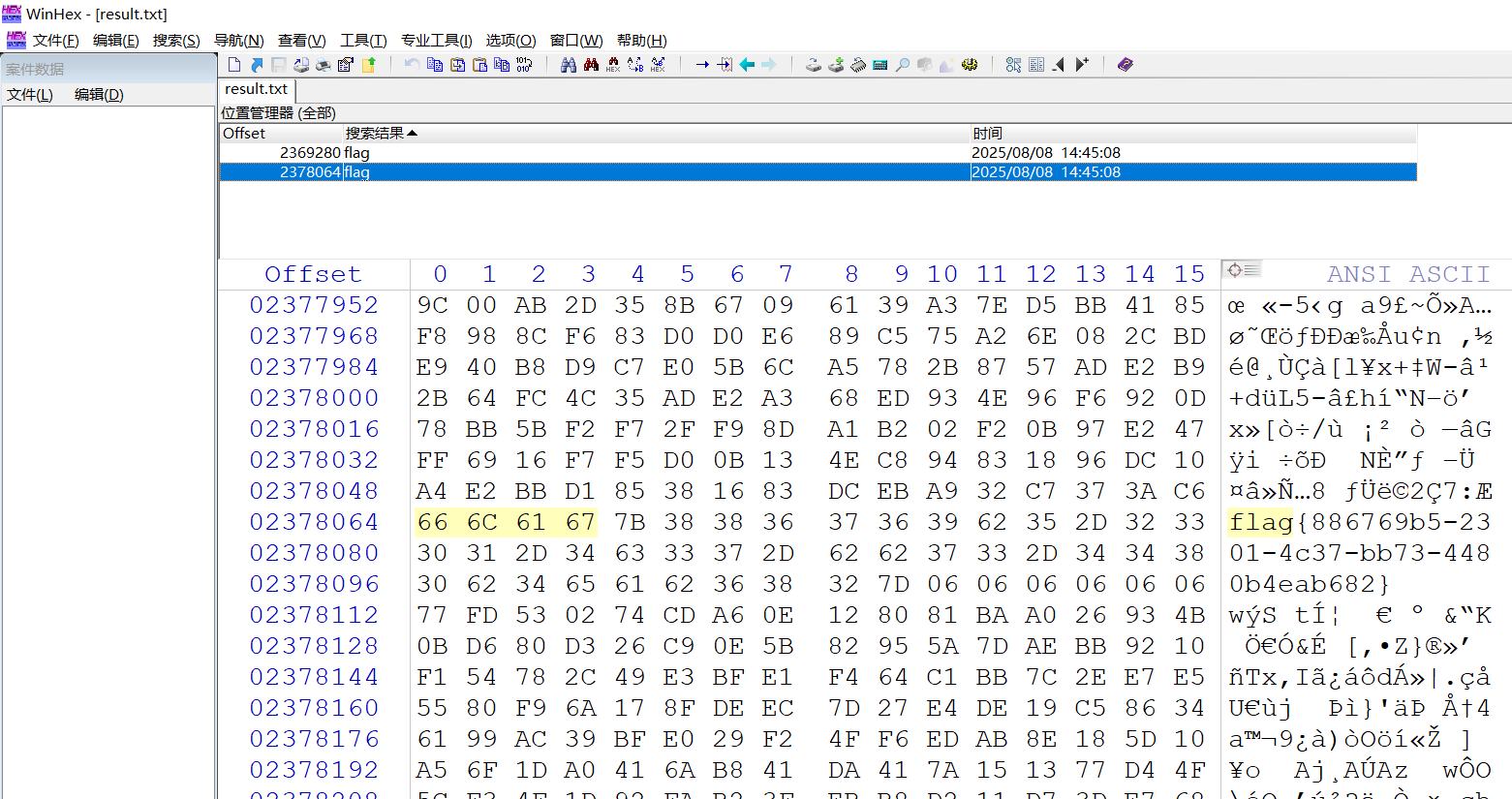Click the clipboard paste icon

tap(480, 64)
